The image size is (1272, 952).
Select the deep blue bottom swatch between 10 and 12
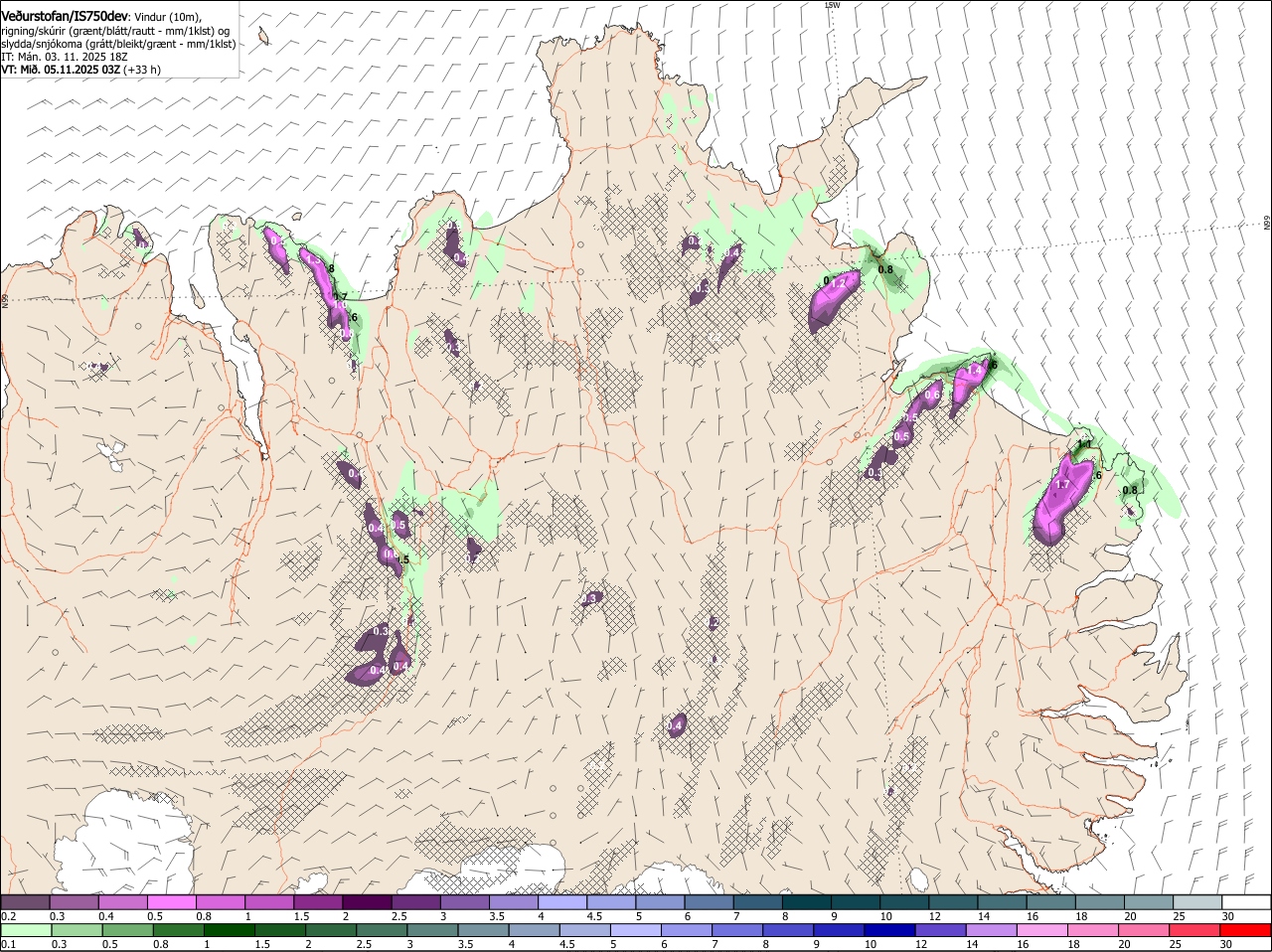pyautogui.click(x=889, y=930)
